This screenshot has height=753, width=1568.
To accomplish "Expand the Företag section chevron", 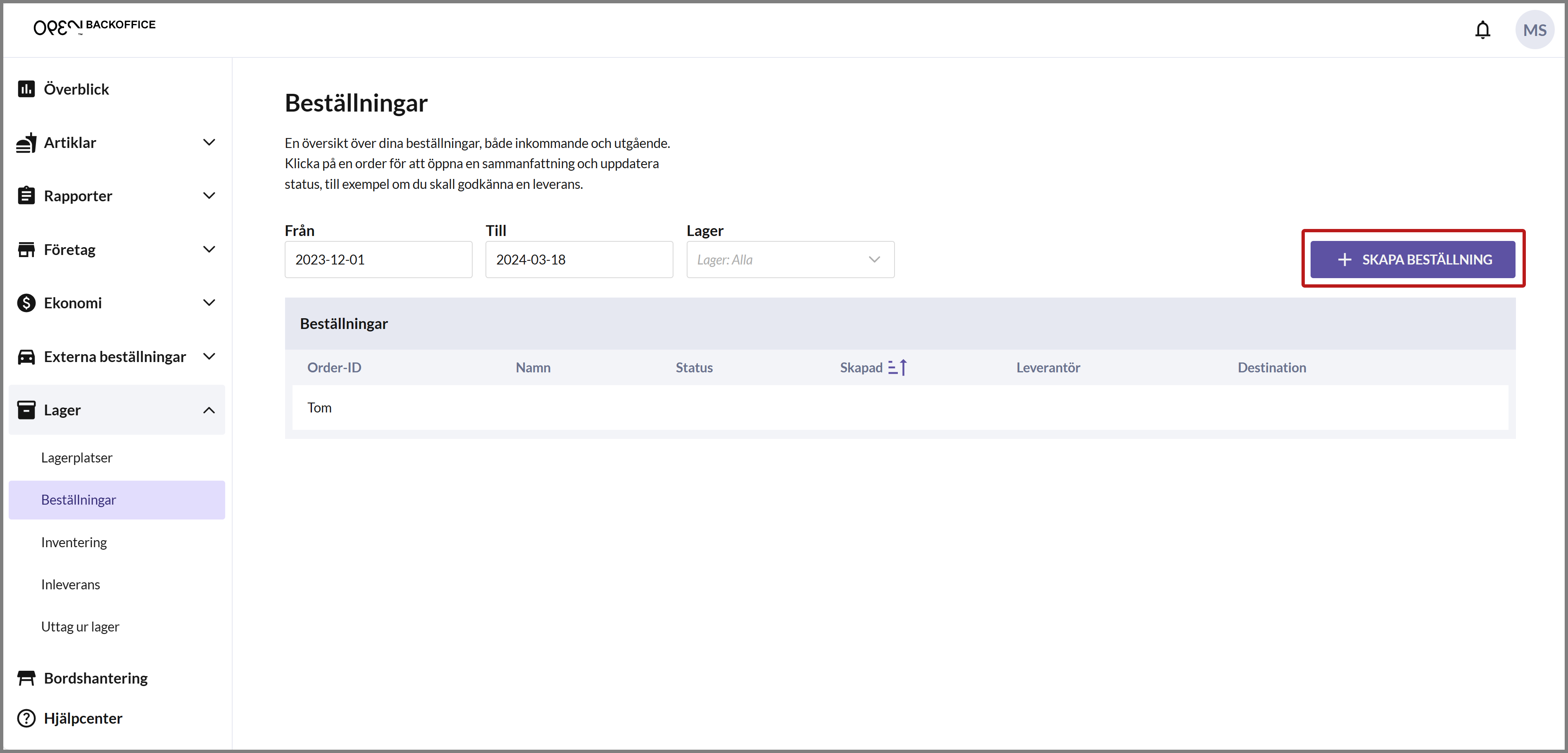I will pos(209,249).
